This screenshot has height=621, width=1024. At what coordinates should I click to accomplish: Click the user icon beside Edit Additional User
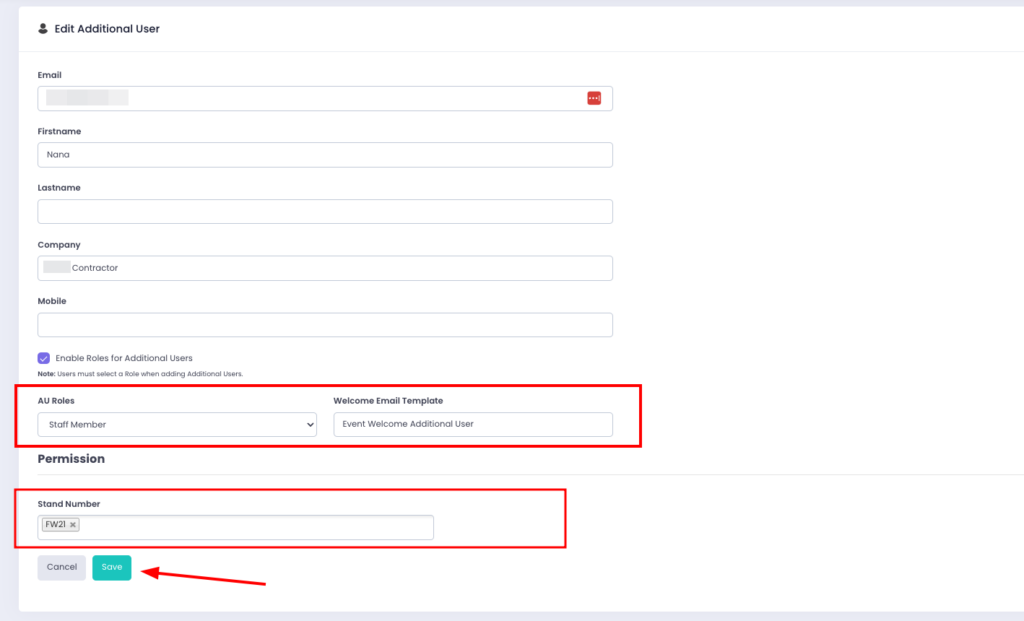tap(43, 29)
